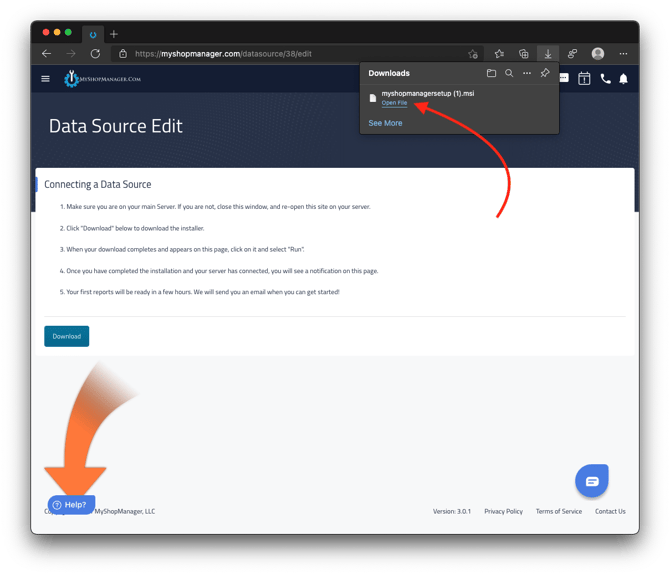Open the Privacy Policy footer link
Screen dimensions: 670x575
click(x=503, y=511)
